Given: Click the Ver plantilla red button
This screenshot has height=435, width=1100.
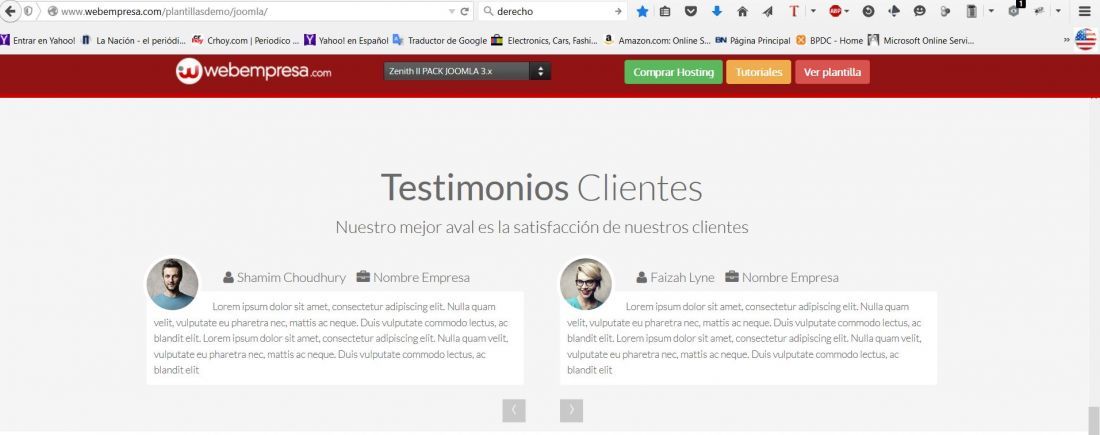Looking at the screenshot, I should pos(832,72).
